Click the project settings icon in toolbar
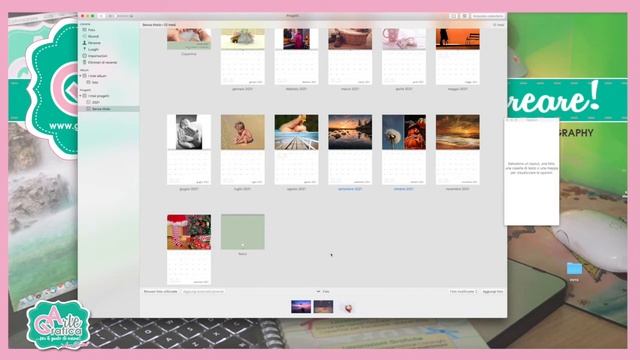The image size is (640, 360). (464, 16)
